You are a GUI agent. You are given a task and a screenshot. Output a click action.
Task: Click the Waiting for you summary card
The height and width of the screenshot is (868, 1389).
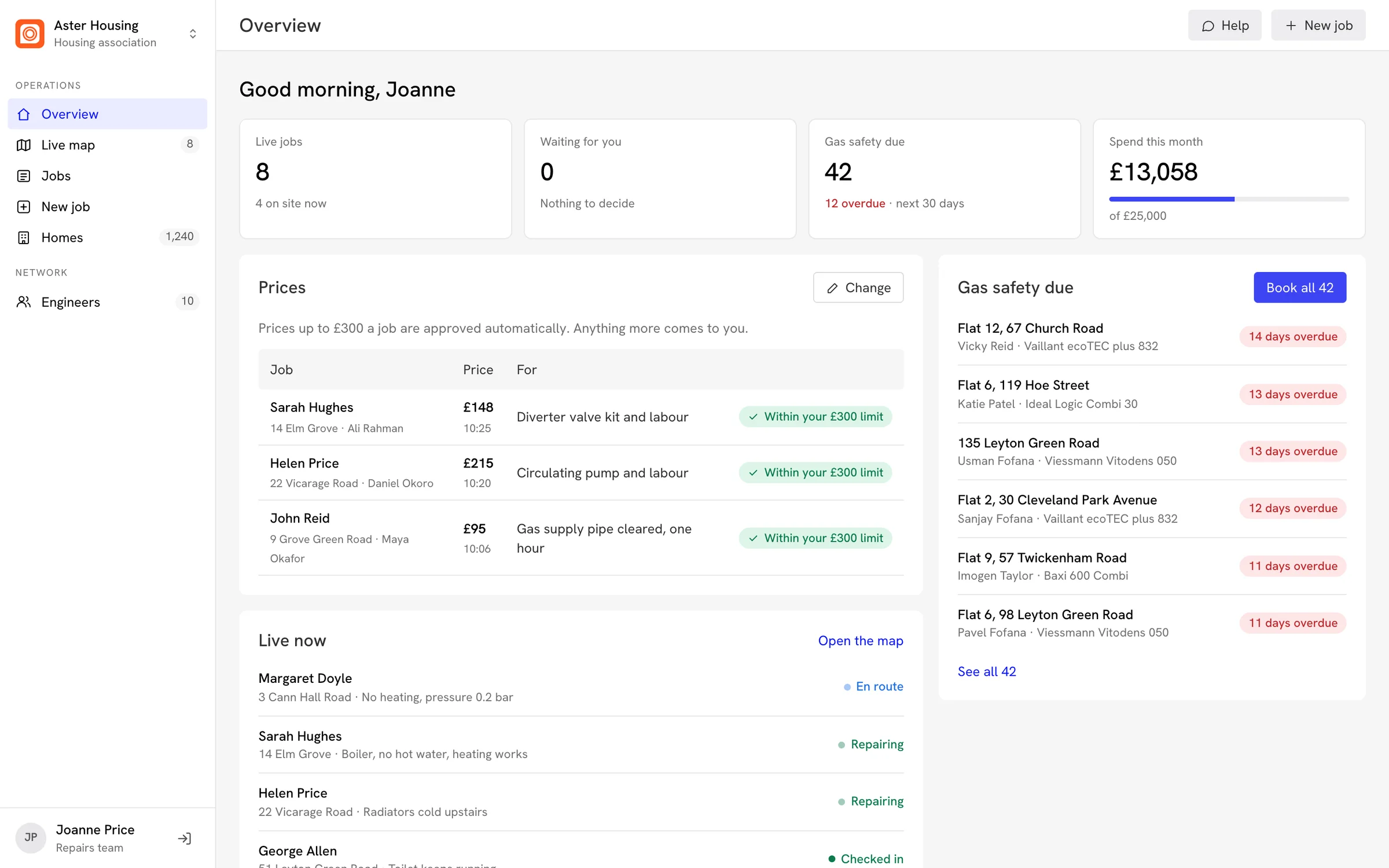(660, 179)
